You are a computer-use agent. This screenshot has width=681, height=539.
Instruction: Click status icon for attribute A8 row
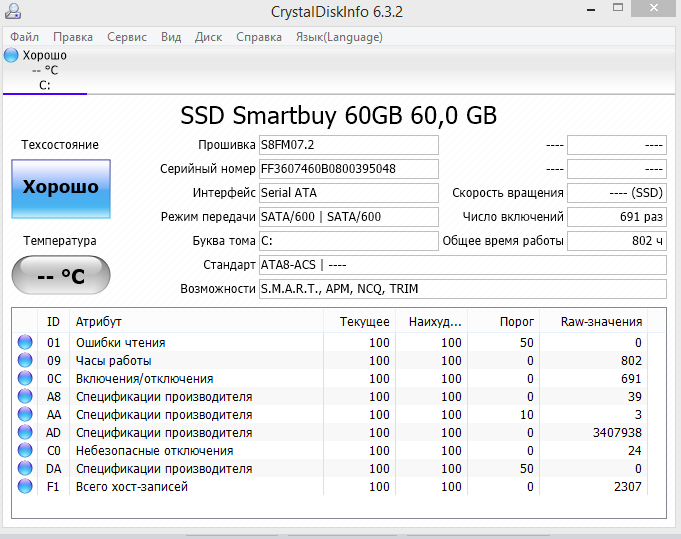point(25,397)
